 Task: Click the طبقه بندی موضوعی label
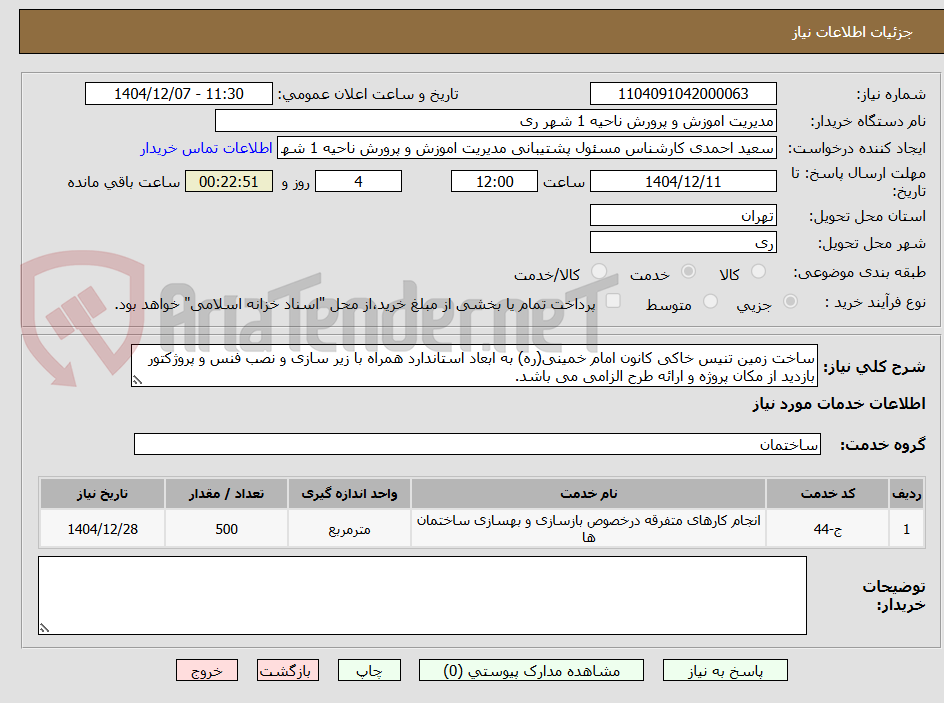pos(860,273)
